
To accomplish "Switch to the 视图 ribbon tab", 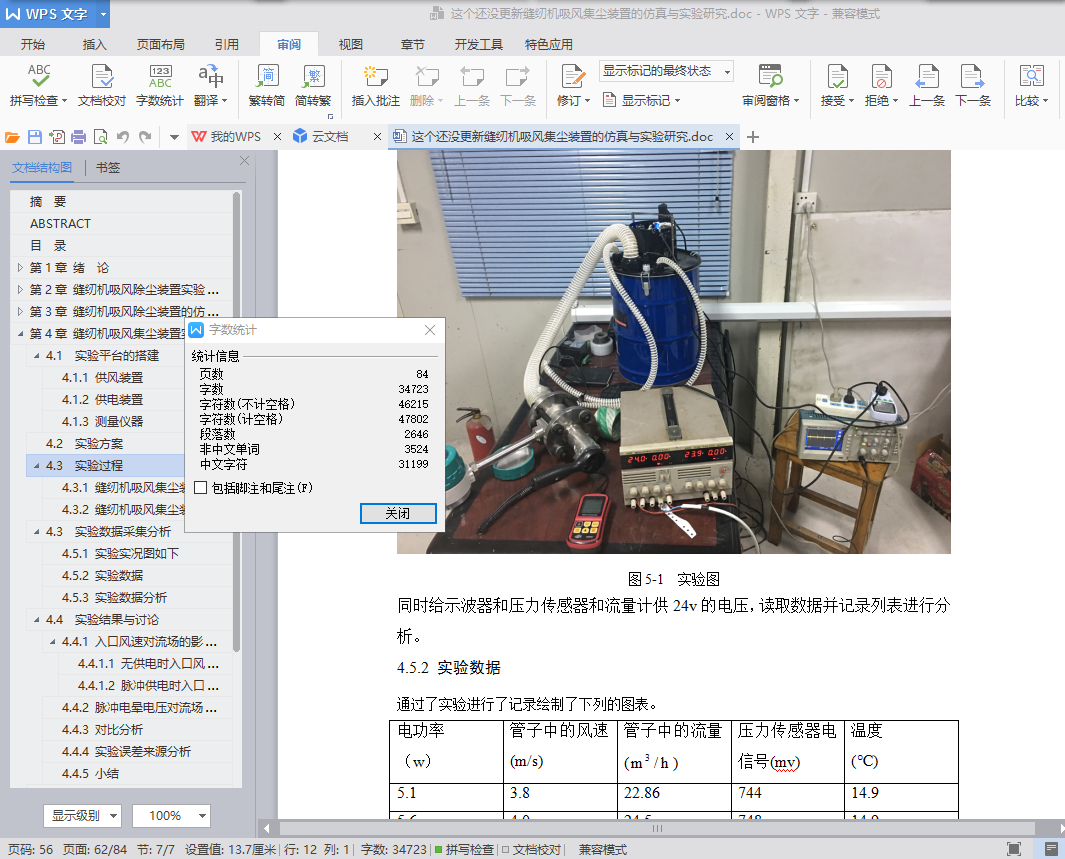I will (x=350, y=44).
